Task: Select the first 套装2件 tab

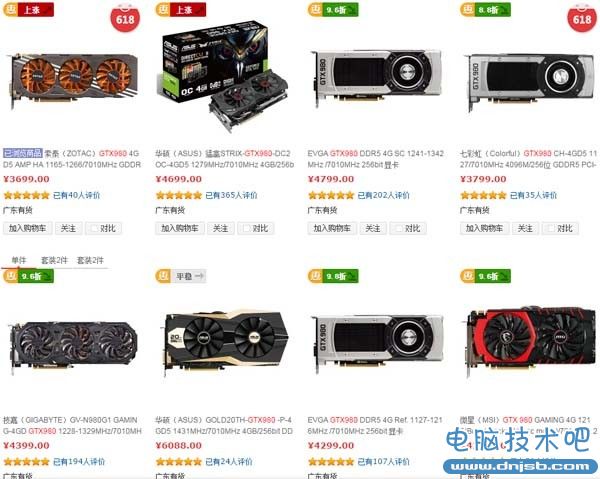Action: (x=54, y=261)
